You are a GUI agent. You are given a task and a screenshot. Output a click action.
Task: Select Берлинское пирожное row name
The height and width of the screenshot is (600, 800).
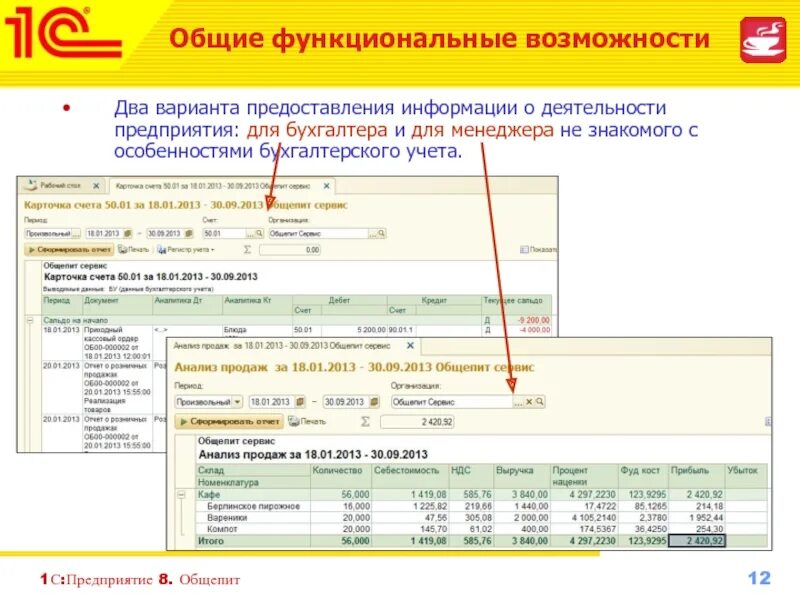254,506
